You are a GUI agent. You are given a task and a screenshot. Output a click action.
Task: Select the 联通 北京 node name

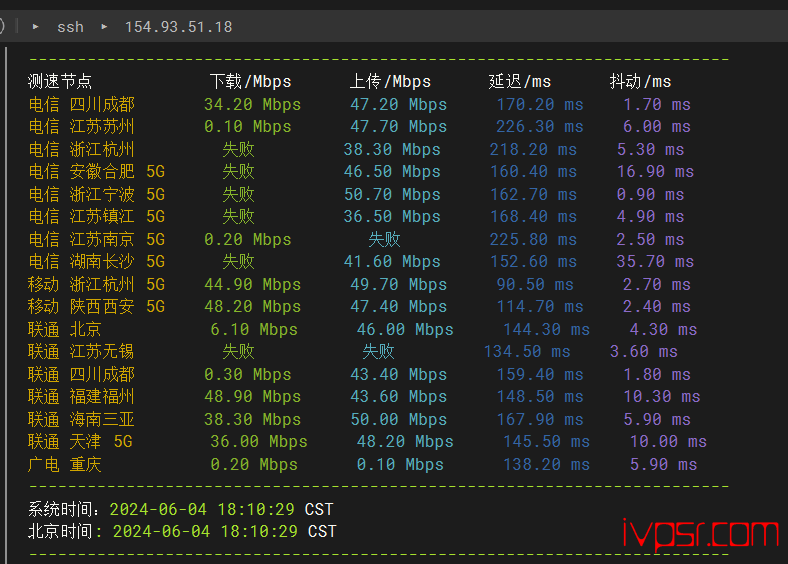(x=65, y=330)
